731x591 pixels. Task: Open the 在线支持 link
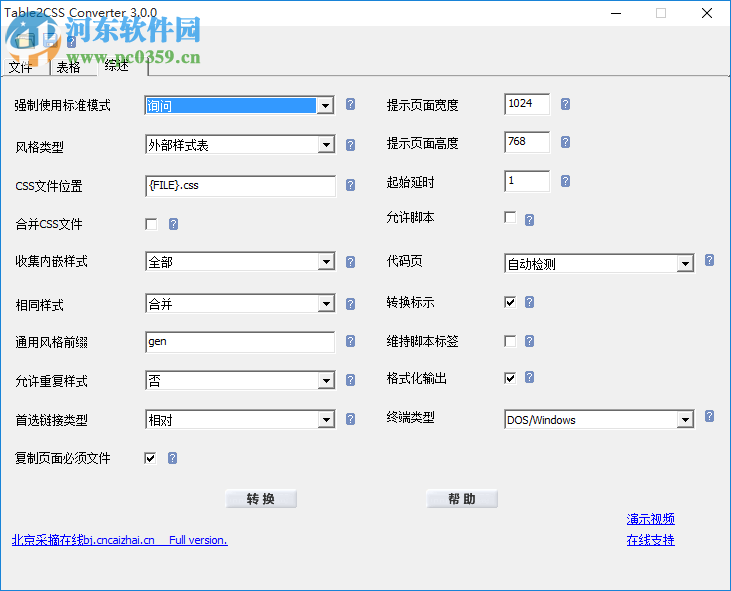coord(651,540)
